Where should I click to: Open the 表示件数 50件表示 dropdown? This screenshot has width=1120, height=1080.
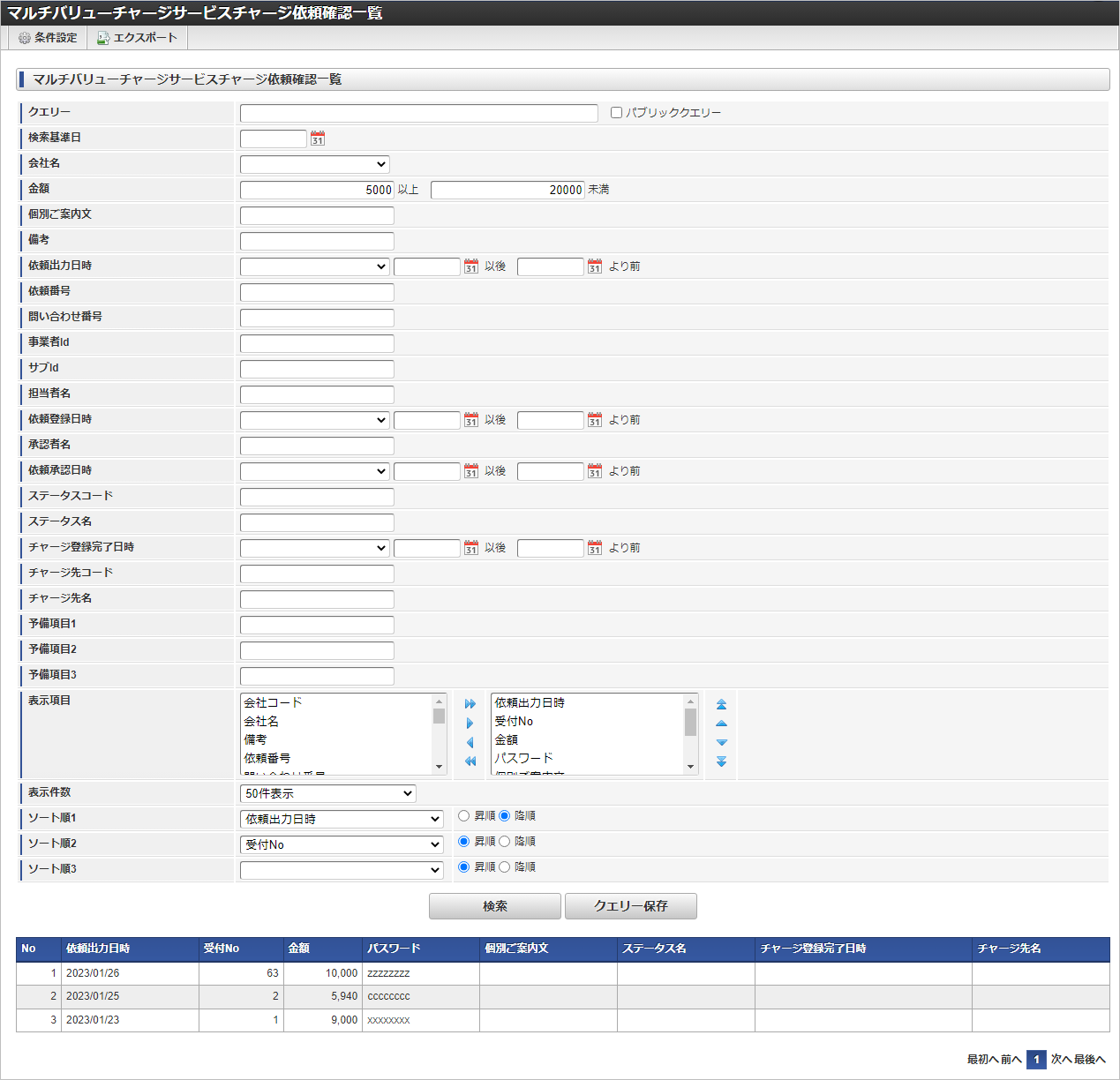[327, 793]
